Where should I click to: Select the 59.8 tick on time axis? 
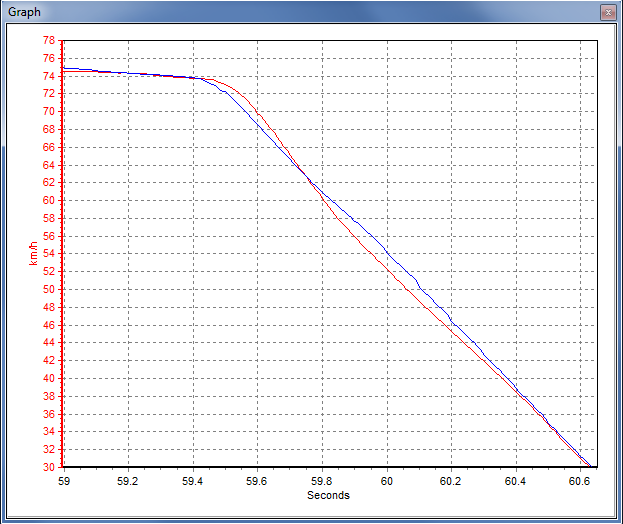pos(322,480)
